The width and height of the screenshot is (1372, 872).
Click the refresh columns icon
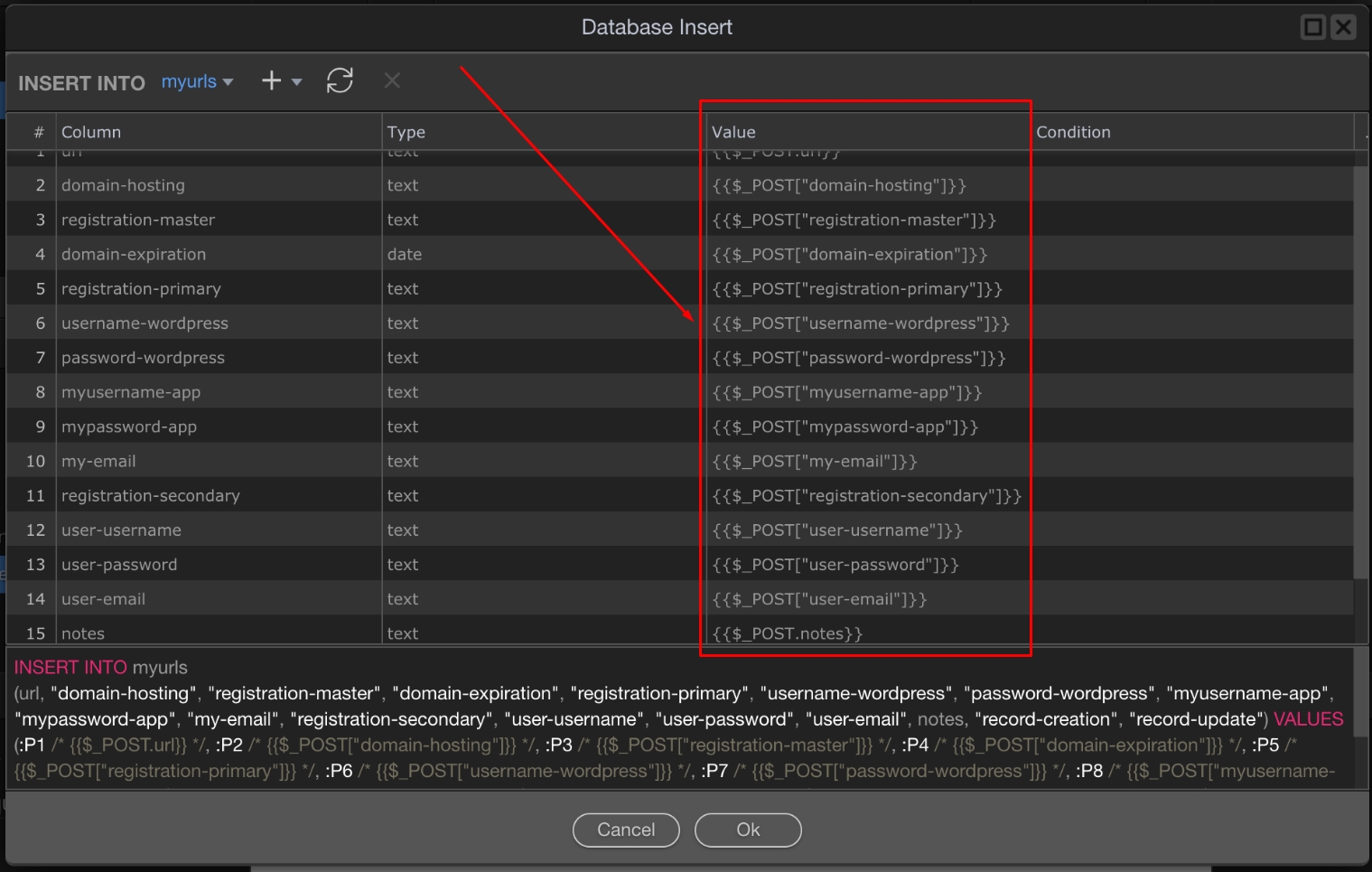click(340, 81)
